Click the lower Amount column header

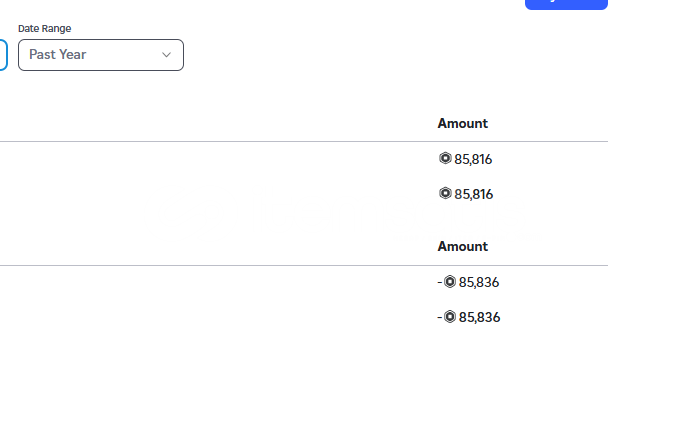point(463,247)
